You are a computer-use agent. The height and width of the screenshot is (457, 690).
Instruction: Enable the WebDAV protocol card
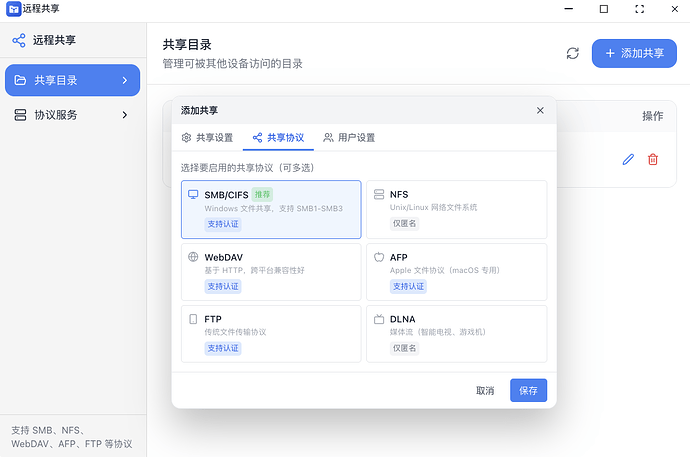tap(271, 272)
